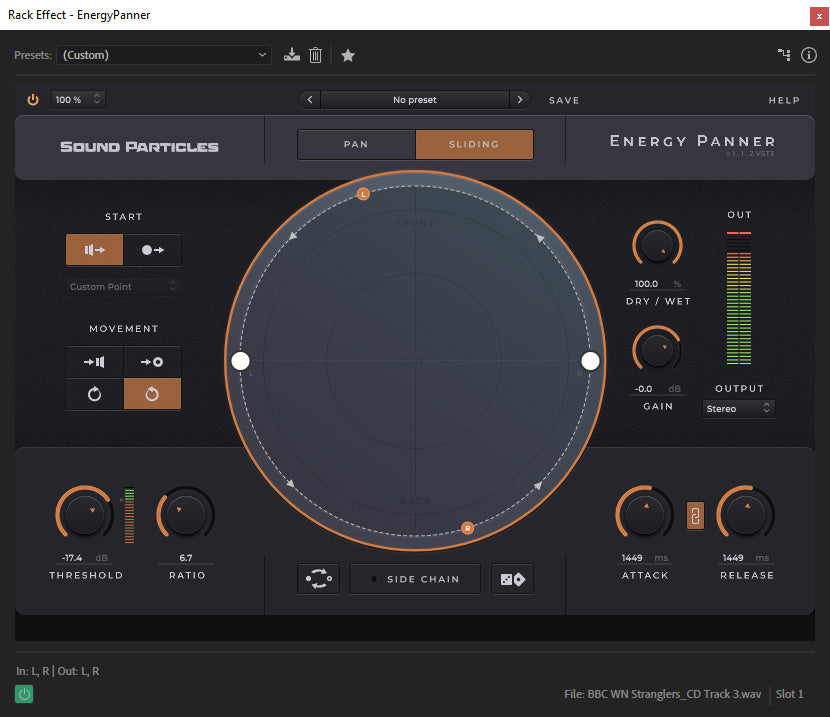This screenshot has width=830, height=717.
Task: Adjust the Gain knob
Action: 657,350
